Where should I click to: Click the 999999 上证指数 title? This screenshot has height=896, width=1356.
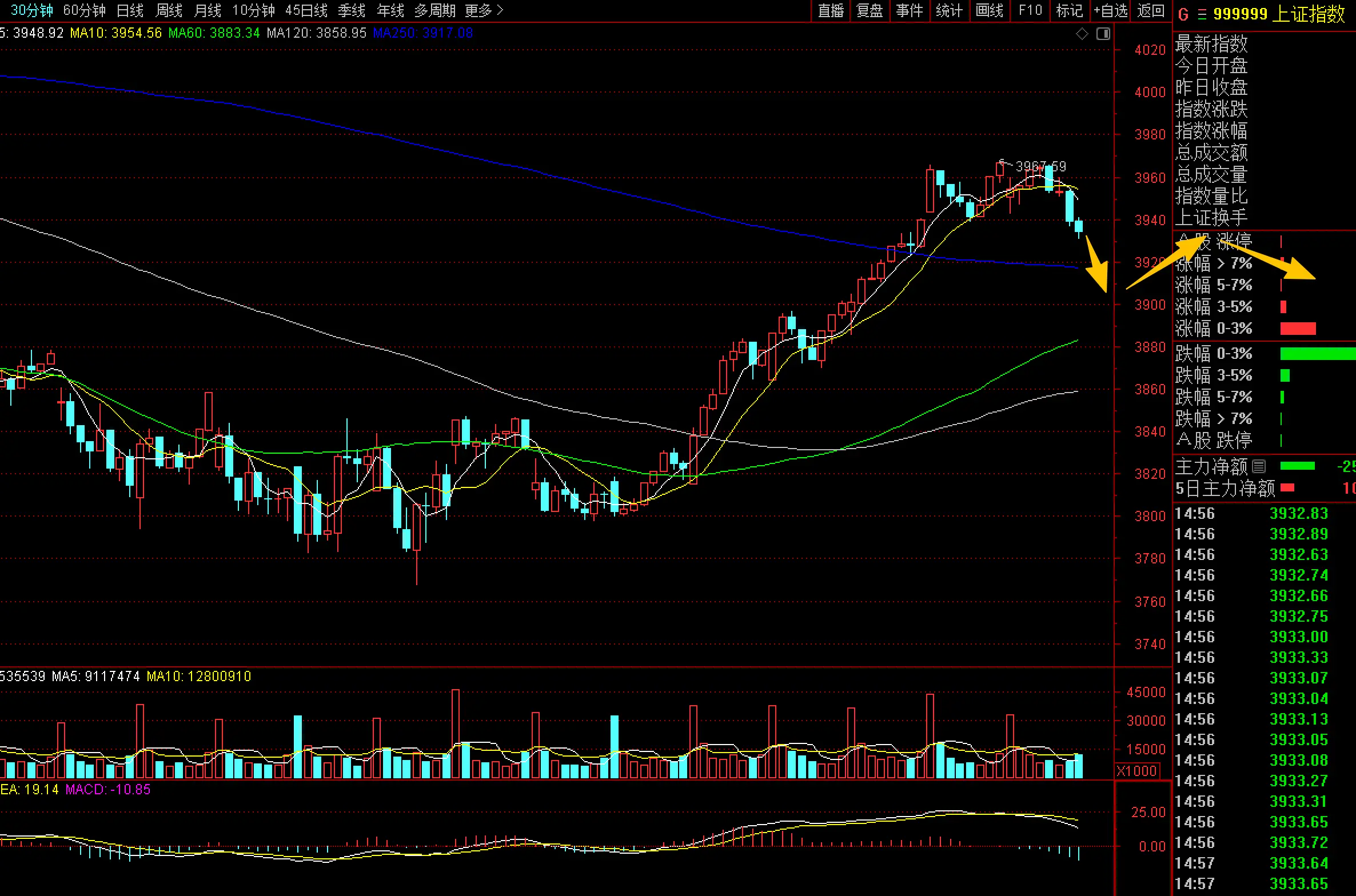(x=1279, y=14)
